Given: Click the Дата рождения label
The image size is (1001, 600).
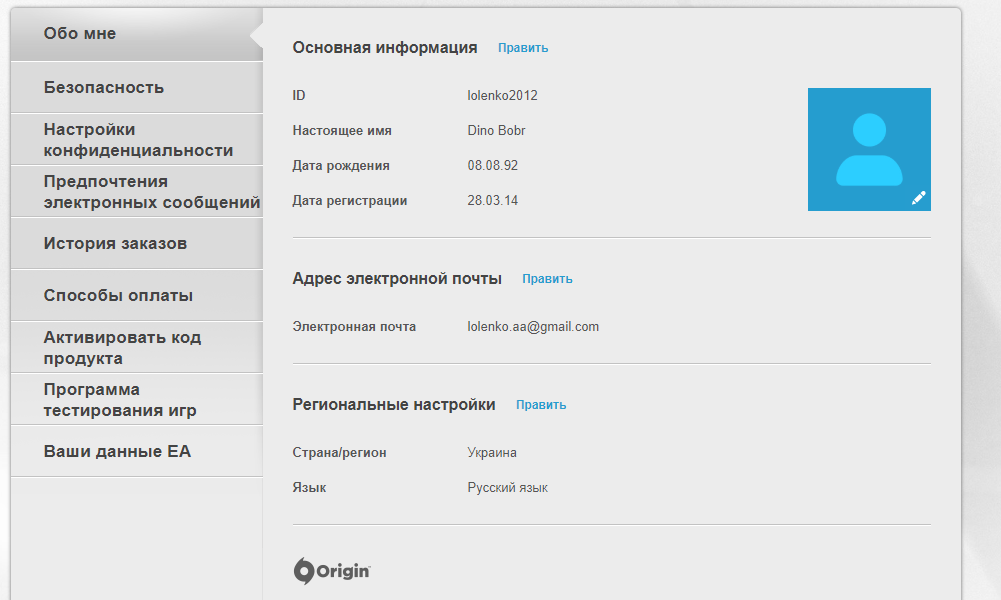Looking at the screenshot, I should (x=341, y=166).
